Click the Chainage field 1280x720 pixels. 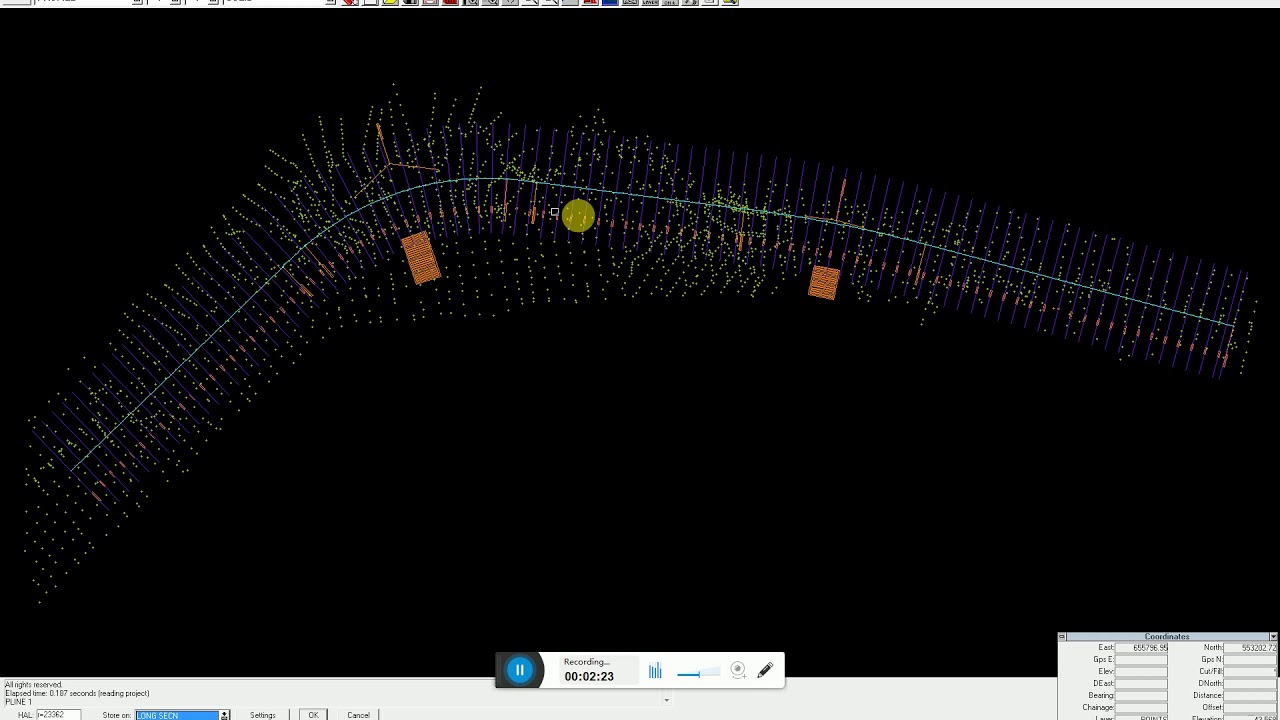pos(1141,708)
